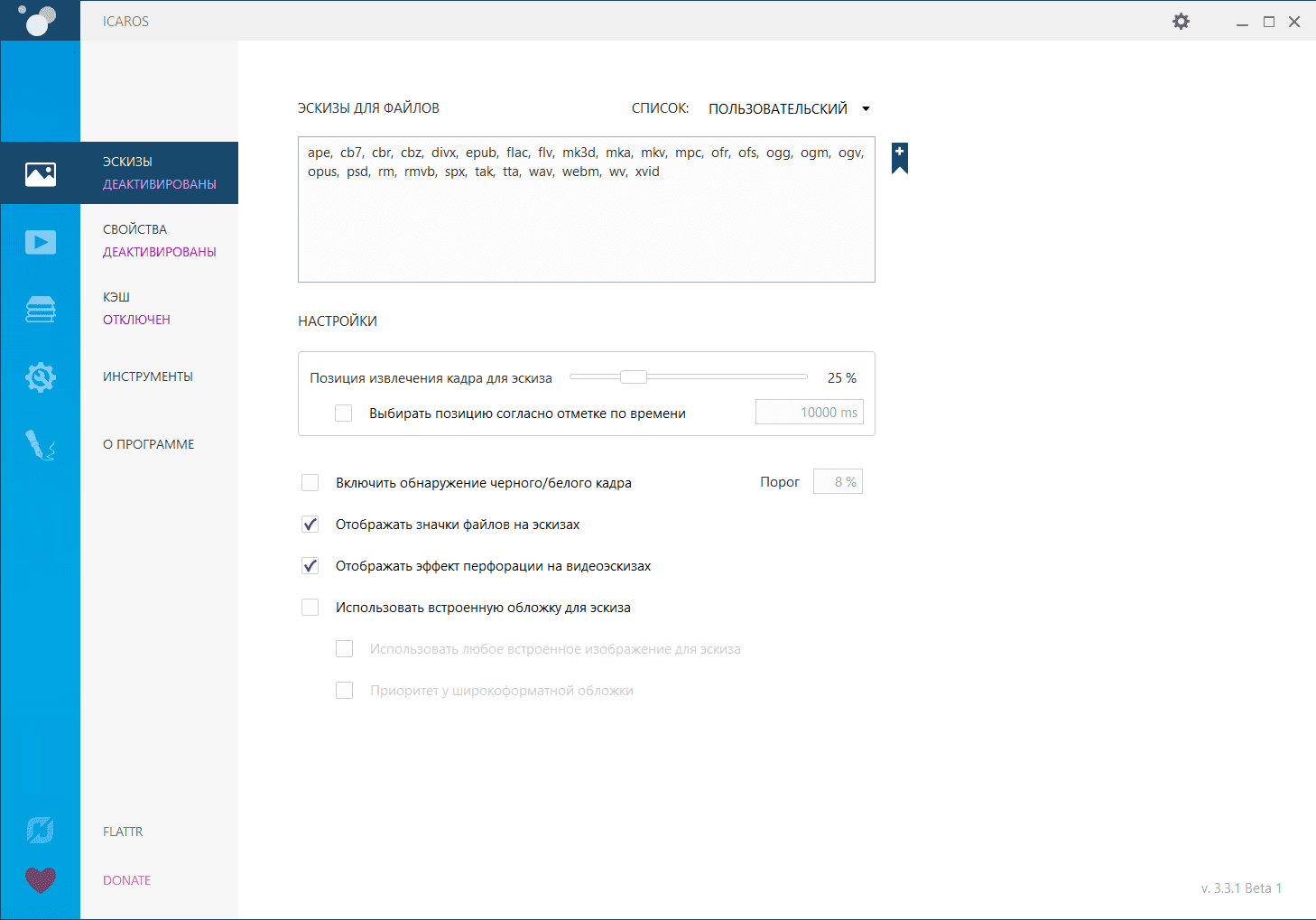Uncheck show file icons on thumbnails

tap(310, 524)
